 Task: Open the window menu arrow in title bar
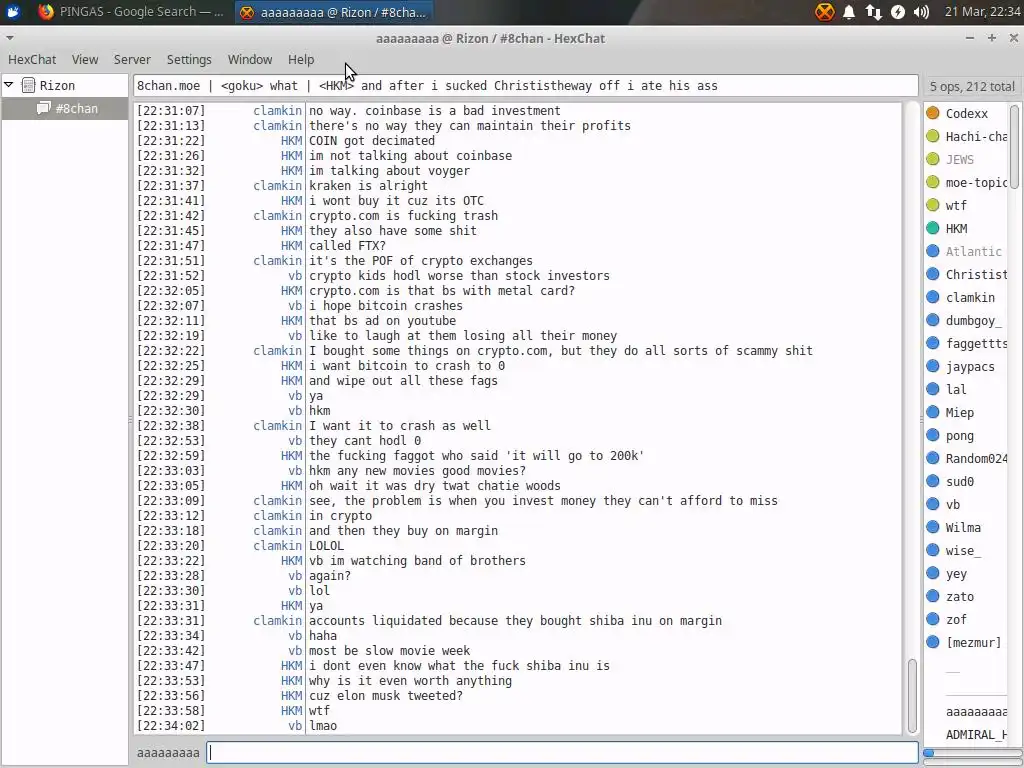(10, 38)
